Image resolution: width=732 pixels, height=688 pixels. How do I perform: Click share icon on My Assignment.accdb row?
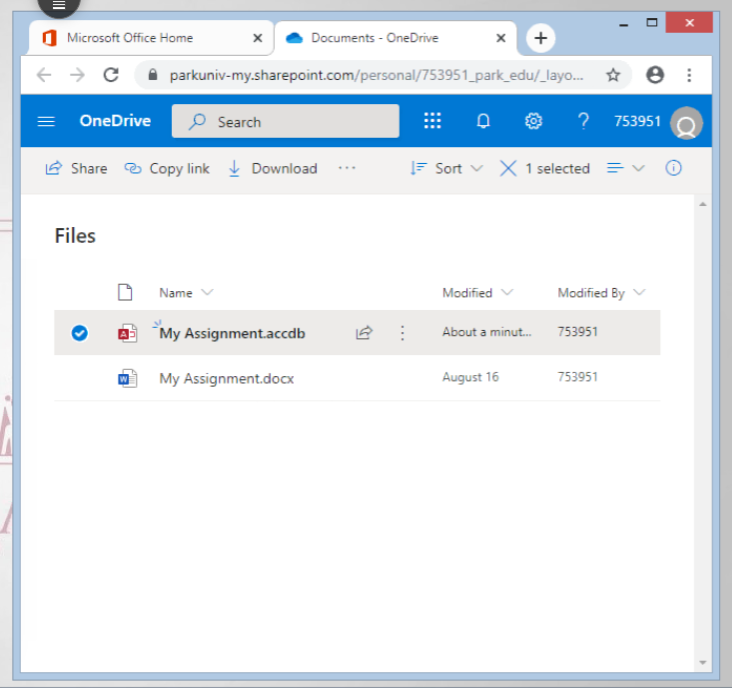364,332
